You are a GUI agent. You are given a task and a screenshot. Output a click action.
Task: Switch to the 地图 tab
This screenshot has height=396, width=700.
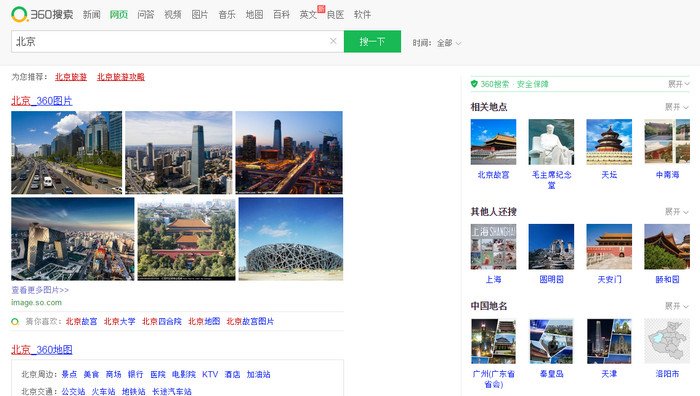[x=254, y=15]
